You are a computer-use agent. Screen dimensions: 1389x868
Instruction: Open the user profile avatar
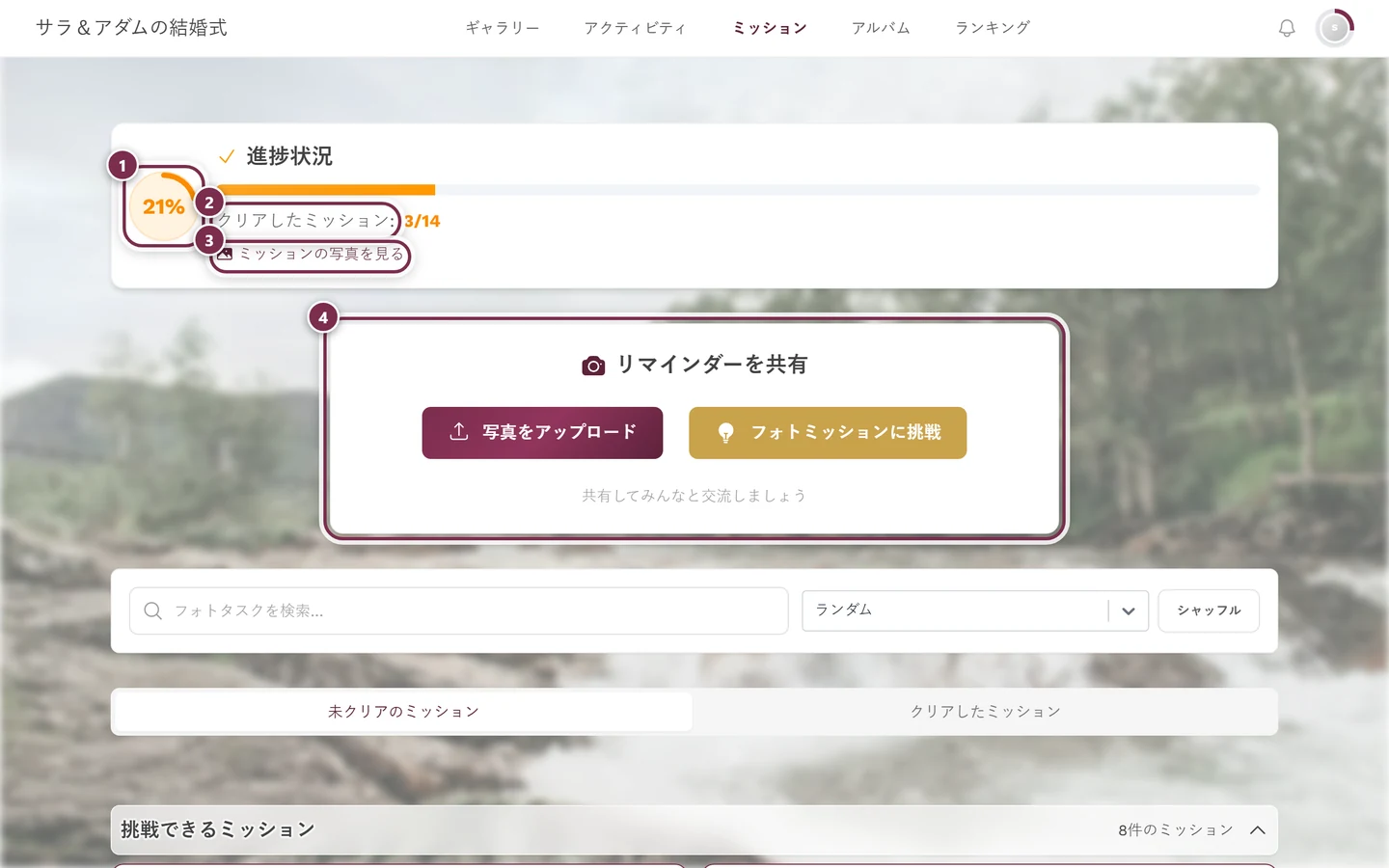pos(1335,28)
